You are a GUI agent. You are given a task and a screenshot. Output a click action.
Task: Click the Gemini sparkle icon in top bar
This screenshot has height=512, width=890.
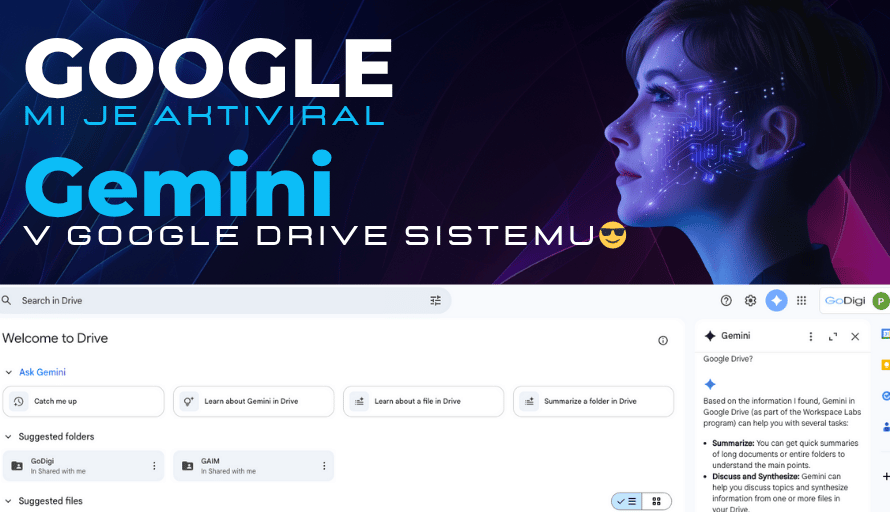pyautogui.click(x=776, y=300)
